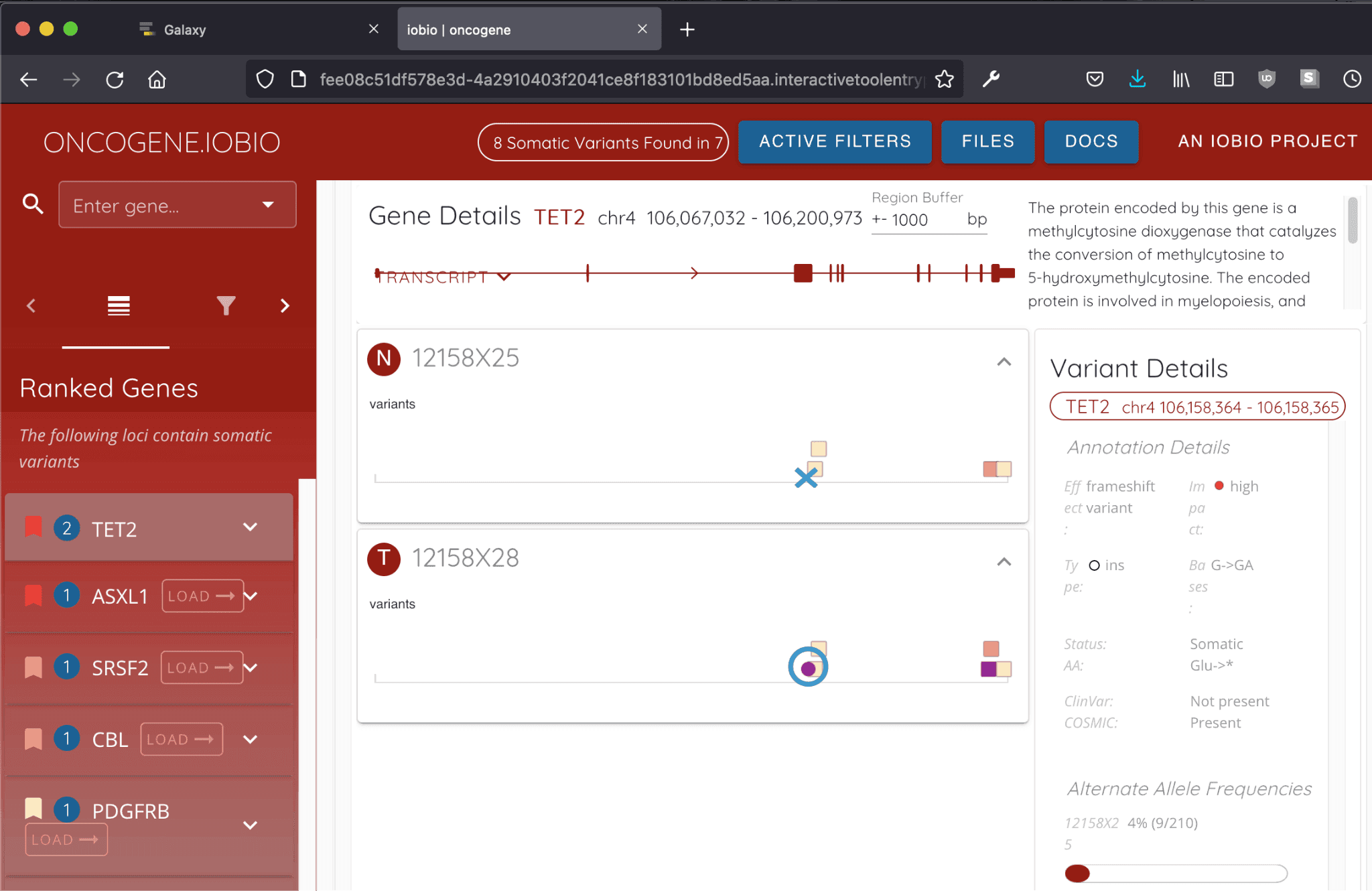Go to browser home page
Image resolution: width=1372 pixels, height=891 pixels.
[157, 80]
